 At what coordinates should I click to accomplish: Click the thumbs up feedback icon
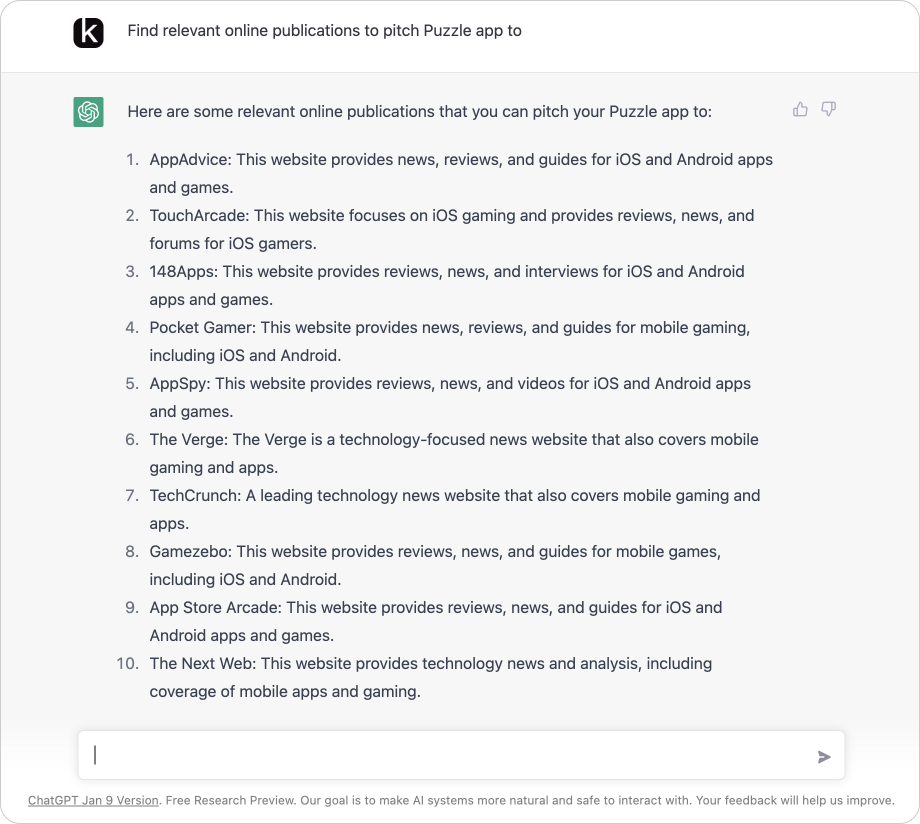click(x=800, y=109)
